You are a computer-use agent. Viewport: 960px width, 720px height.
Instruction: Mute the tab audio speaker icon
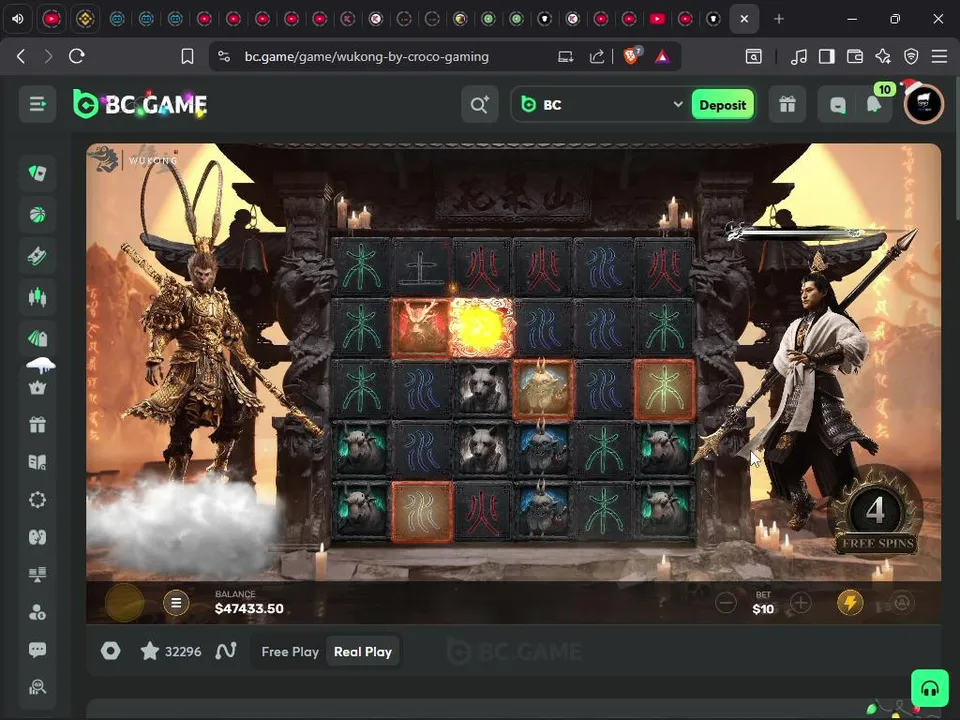(x=18, y=19)
